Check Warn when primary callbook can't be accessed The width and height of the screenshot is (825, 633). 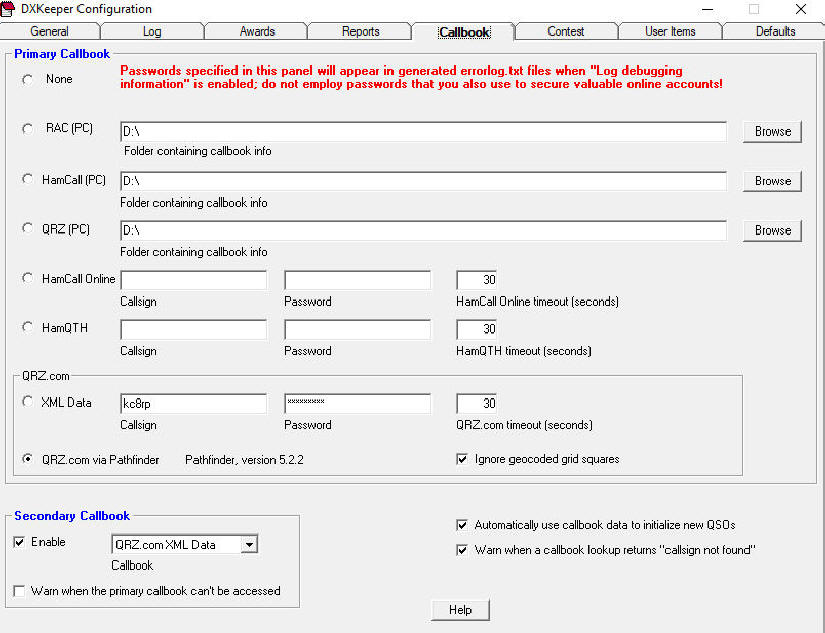pos(19,591)
